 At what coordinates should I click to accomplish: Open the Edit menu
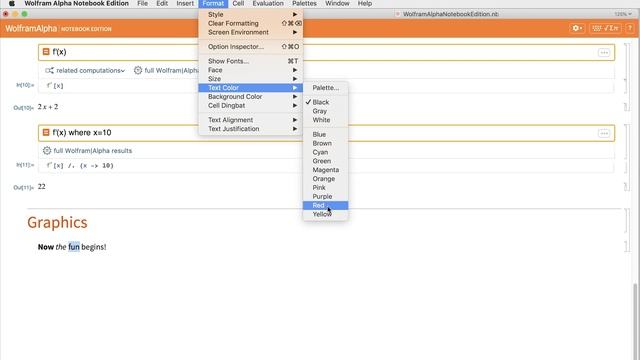(x=162, y=3)
